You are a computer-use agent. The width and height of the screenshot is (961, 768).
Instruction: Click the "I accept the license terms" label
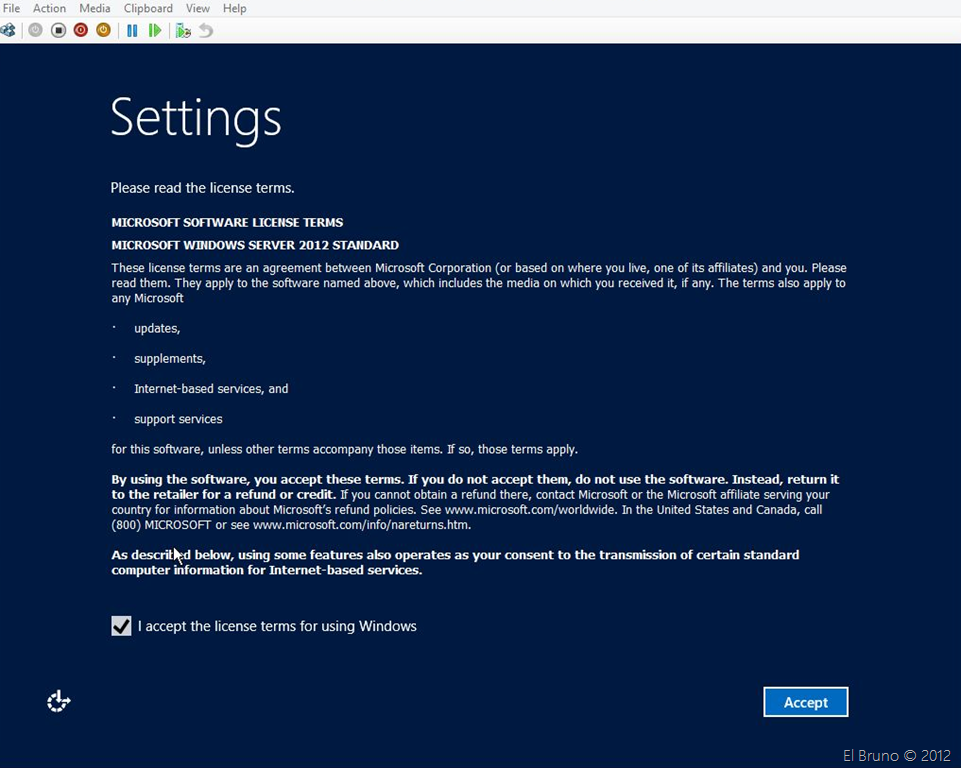click(277, 626)
